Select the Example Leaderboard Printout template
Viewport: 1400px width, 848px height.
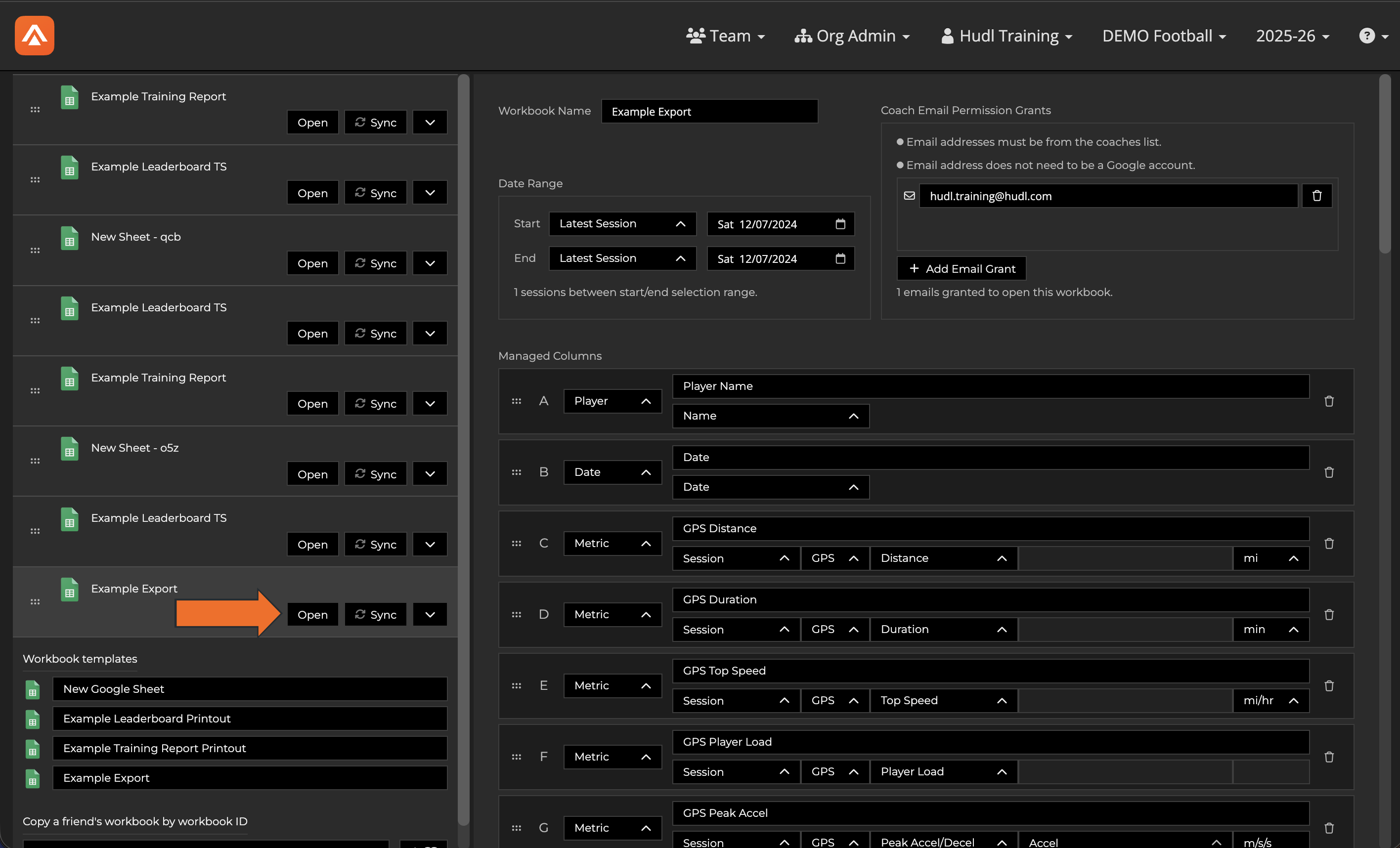tap(250, 719)
